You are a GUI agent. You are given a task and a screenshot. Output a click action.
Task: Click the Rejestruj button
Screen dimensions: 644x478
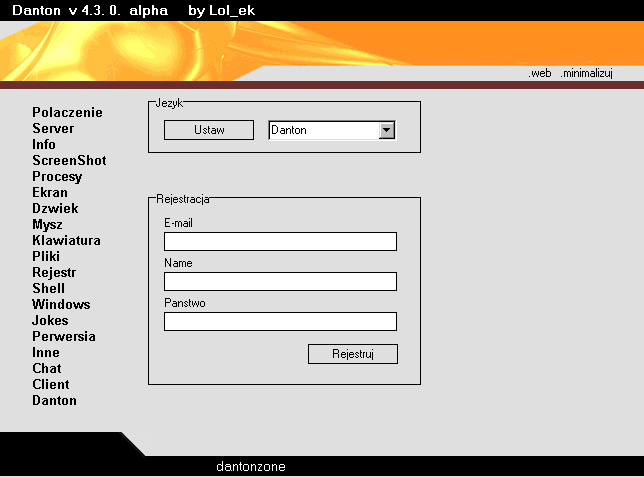pyautogui.click(x=352, y=354)
